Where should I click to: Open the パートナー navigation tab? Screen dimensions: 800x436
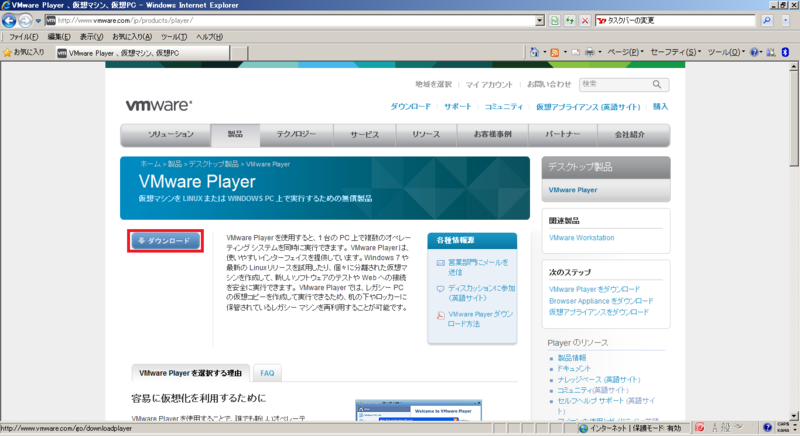point(562,134)
